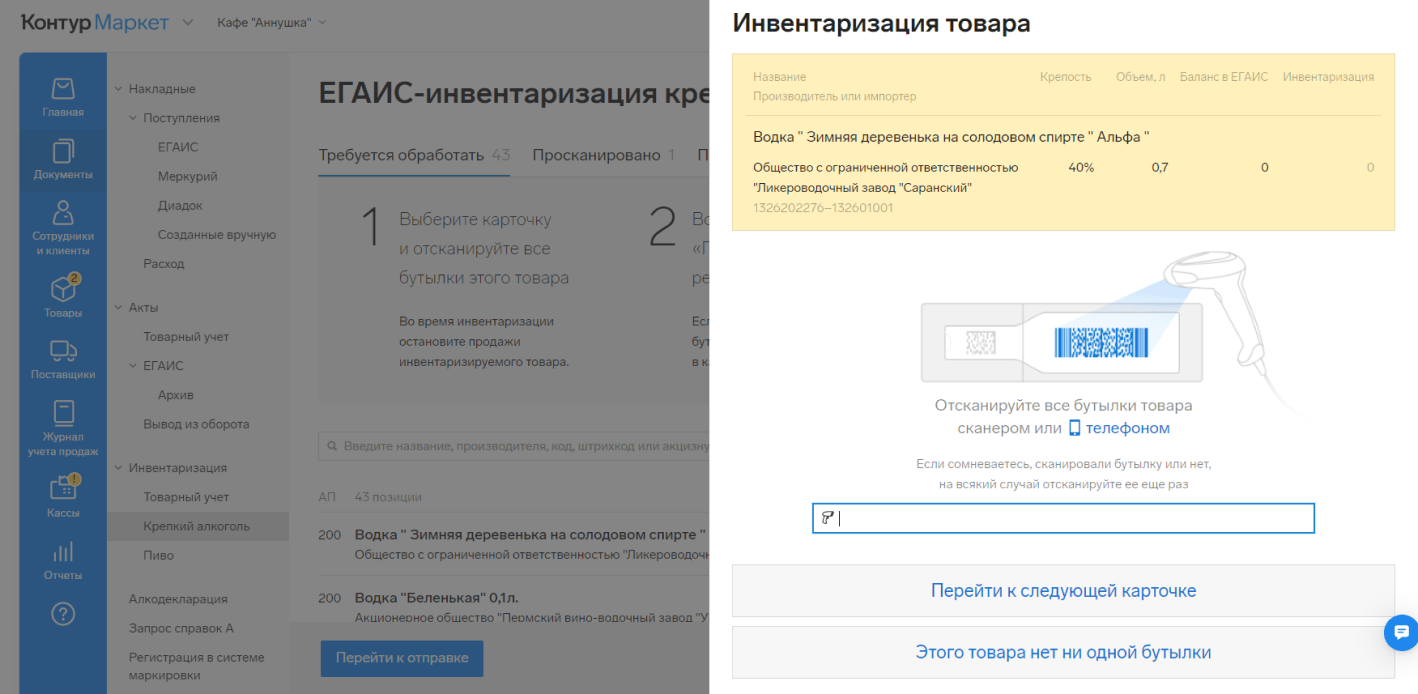Click Этого товара нет ни одной бутылки
1418x694 pixels.
click(x=1063, y=653)
